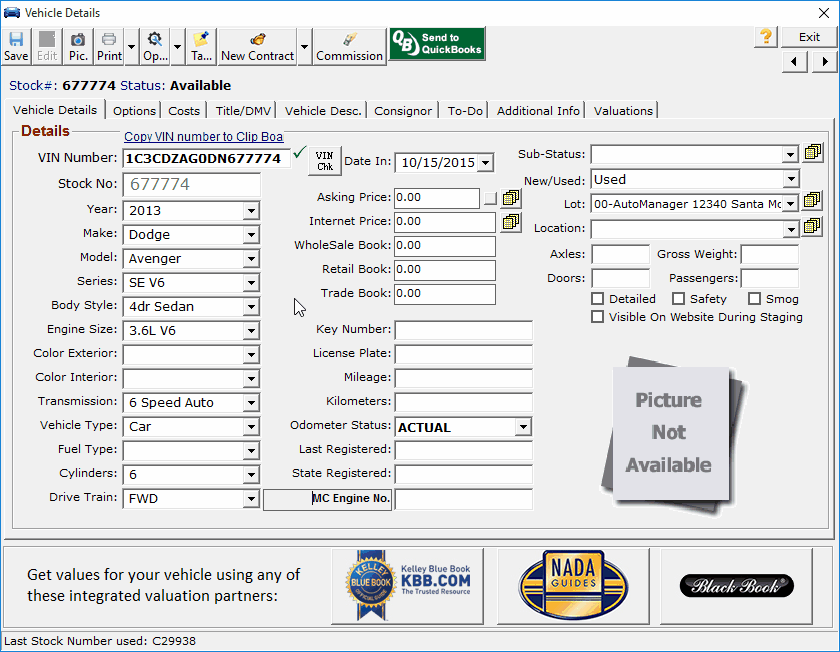Screen dimensions: 840x652
Task: Open the Pic. camera tool
Action: (x=78, y=45)
